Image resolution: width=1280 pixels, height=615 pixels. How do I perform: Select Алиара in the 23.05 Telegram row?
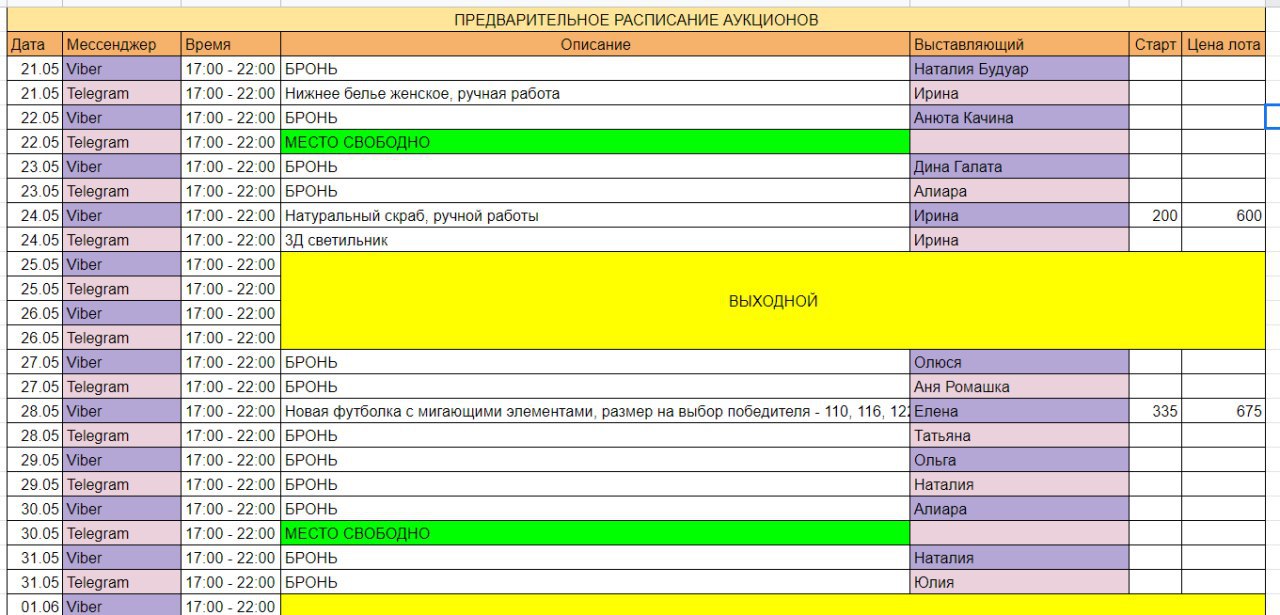click(1020, 192)
